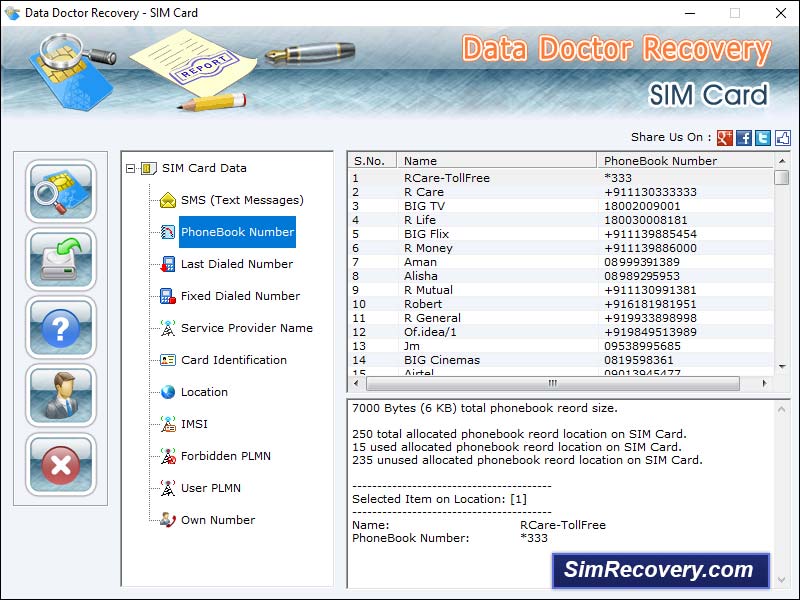Select the Alisha contact row

(561, 276)
